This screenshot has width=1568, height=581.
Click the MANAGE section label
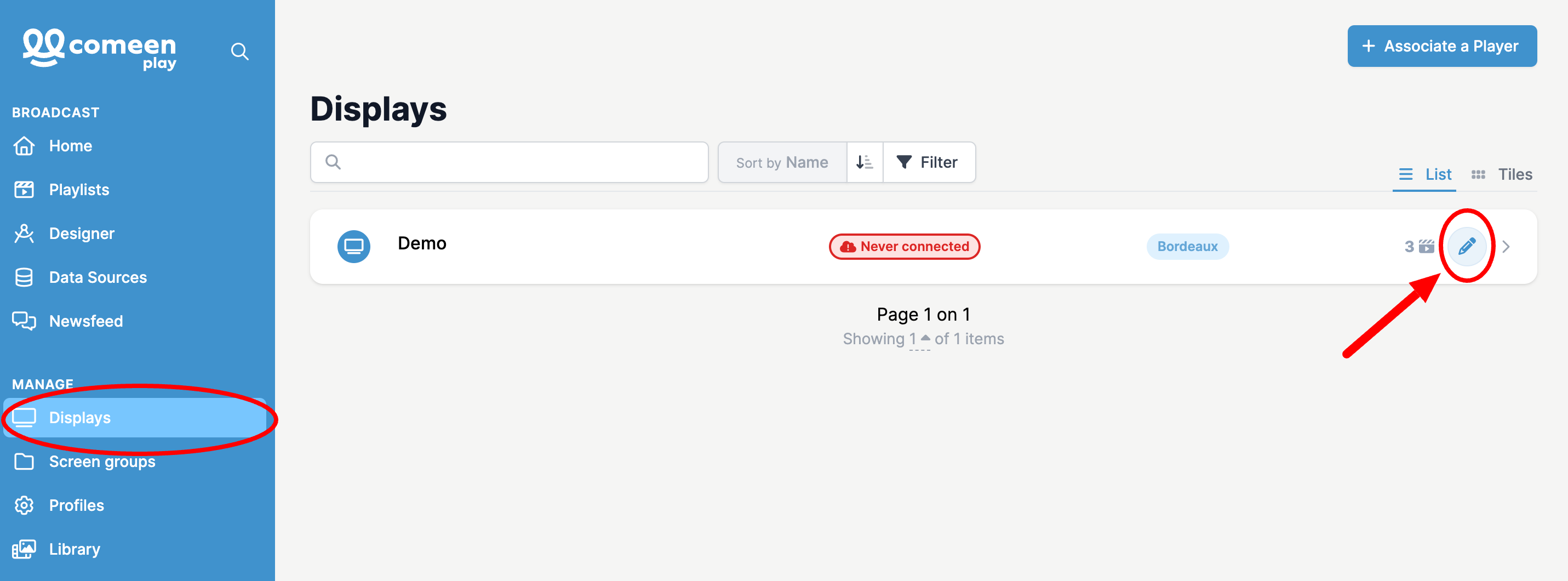coord(43,384)
